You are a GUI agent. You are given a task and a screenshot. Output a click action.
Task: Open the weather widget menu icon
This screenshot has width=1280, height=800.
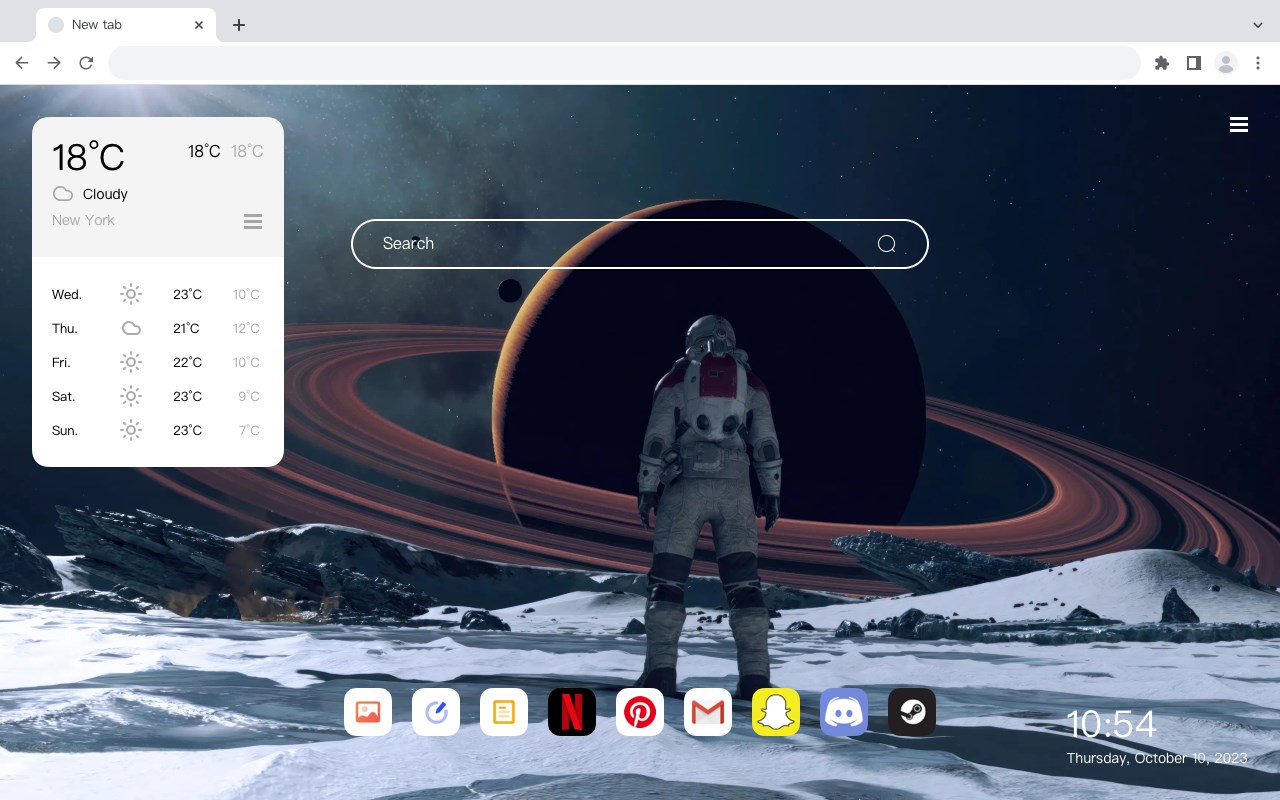tap(253, 221)
